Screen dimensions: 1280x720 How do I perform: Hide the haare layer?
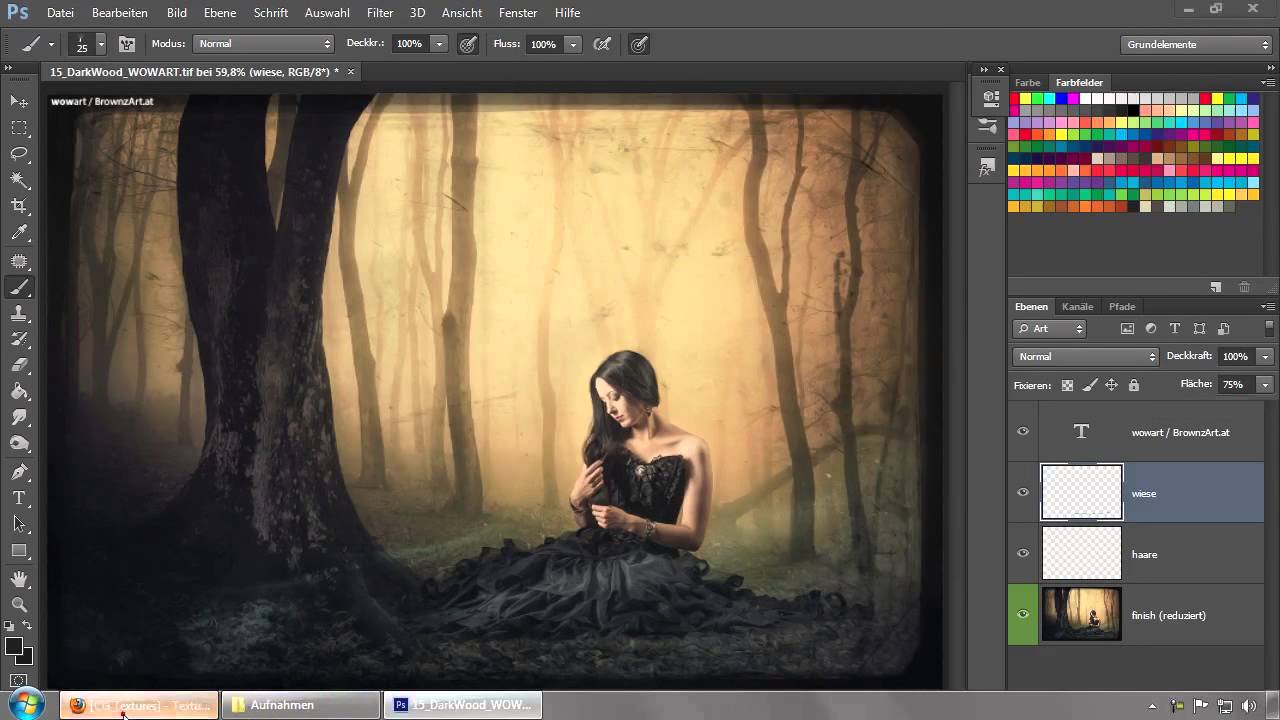(1023, 553)
